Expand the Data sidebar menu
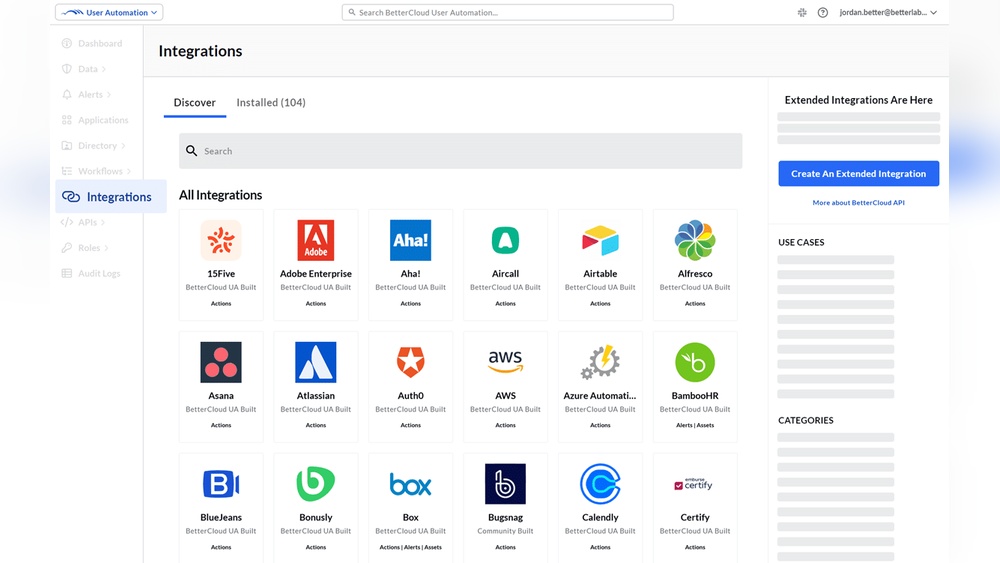Image resolution: width=1000 pixels, height=563 pixels. [x=103, y=69]
